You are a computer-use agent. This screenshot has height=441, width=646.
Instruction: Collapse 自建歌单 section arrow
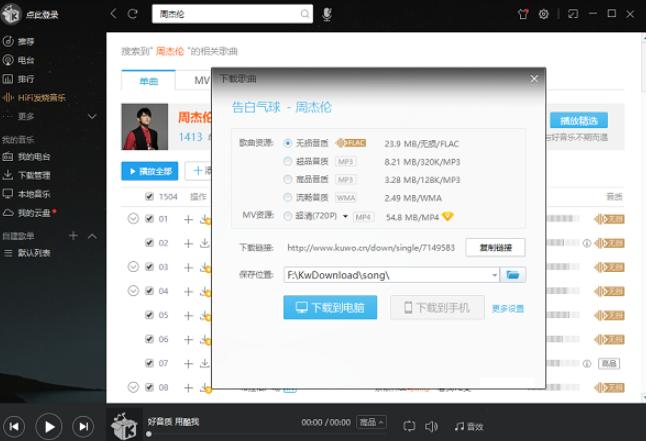pos(92,236)
